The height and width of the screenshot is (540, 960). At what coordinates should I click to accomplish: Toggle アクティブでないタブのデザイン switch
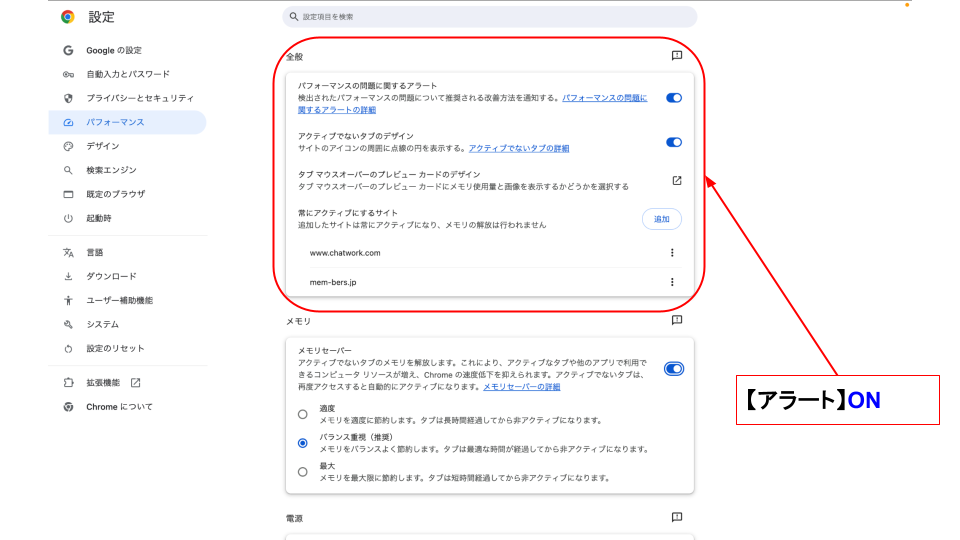click(674, 142)
